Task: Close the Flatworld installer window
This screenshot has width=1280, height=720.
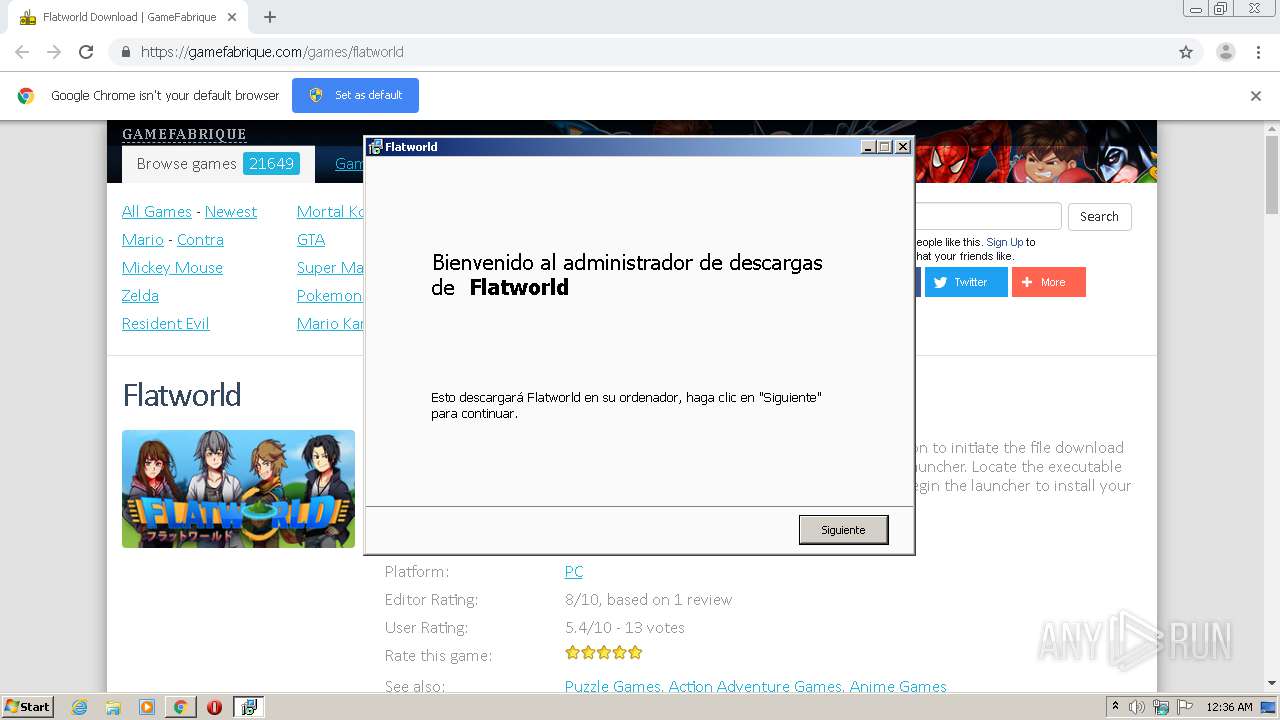Action: click(x=903, y=147)
